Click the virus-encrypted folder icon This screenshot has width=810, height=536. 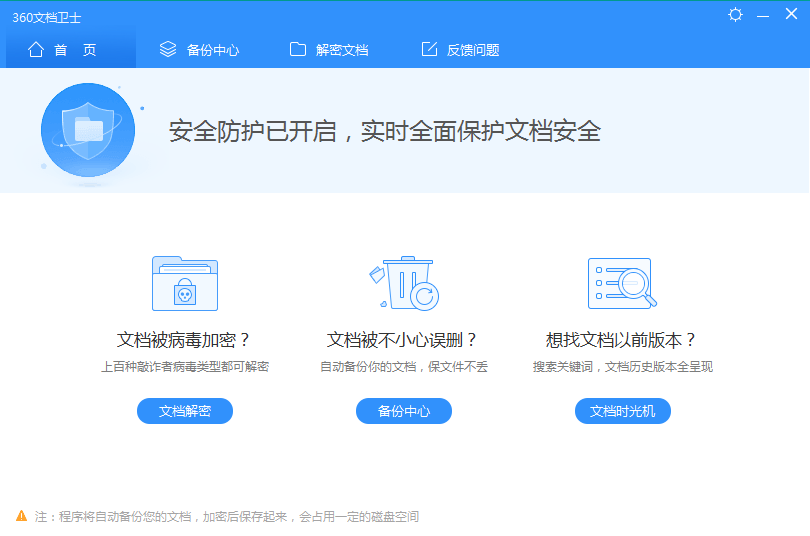tap(184, 283)
